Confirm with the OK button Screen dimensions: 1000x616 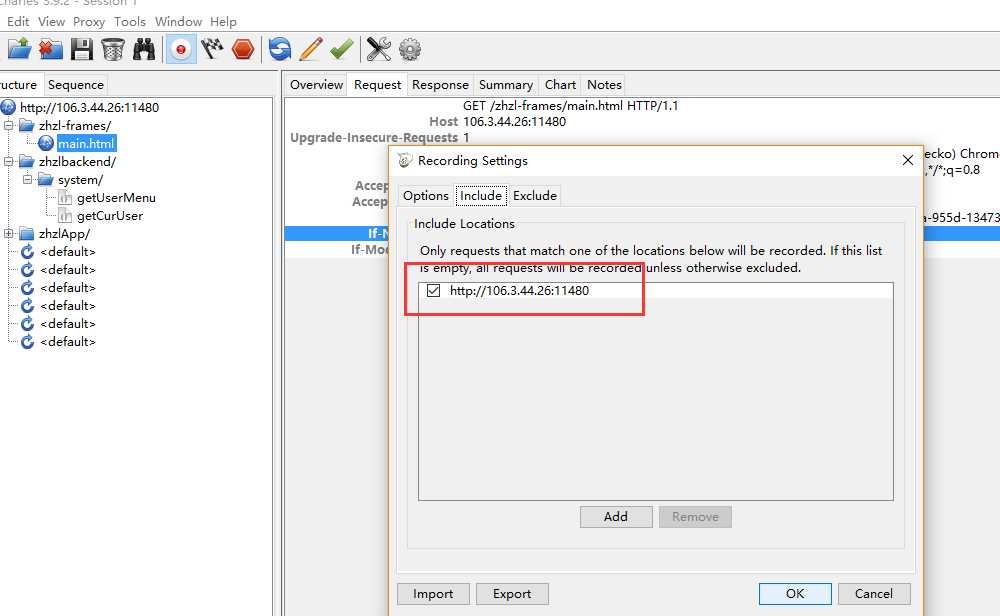click(795, 594)
